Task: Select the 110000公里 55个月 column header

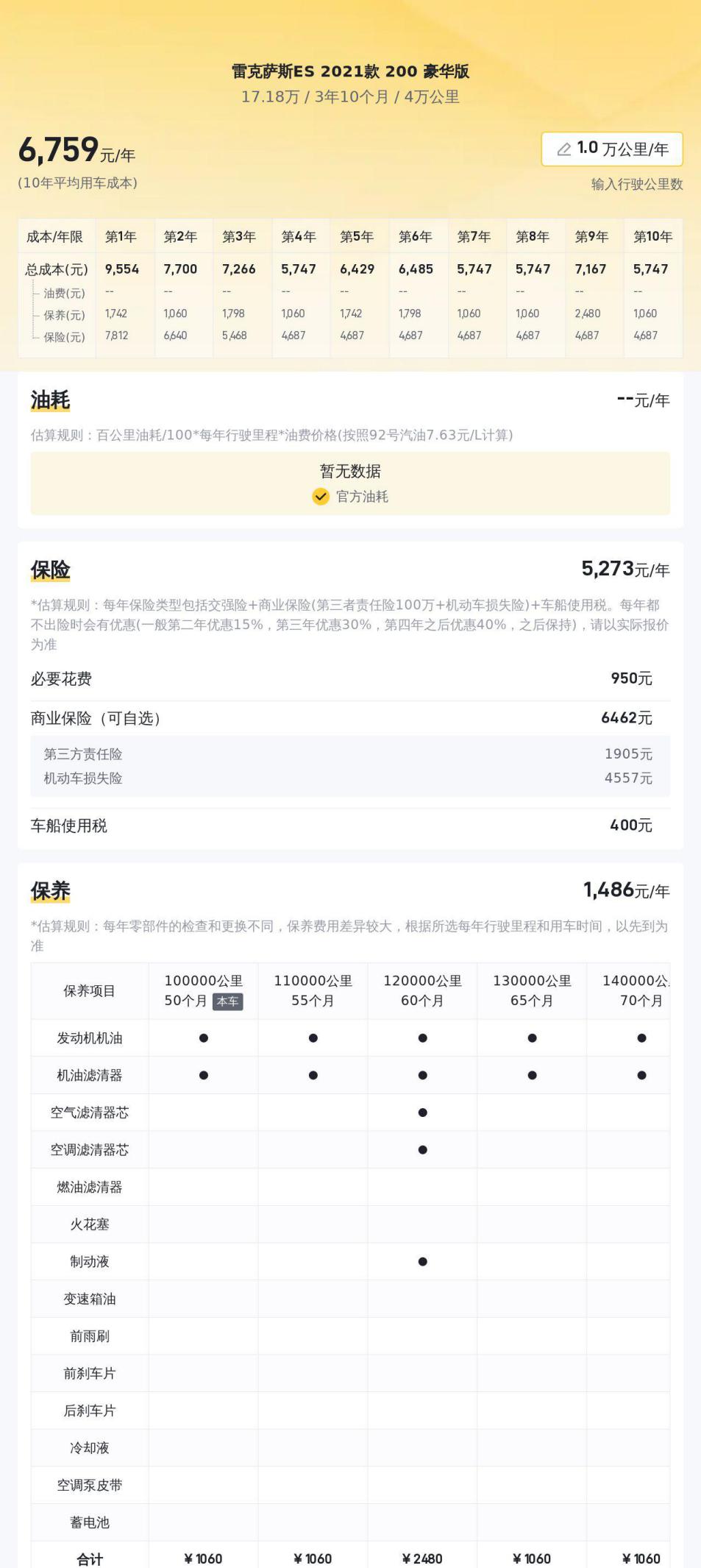Action: (313, 991)
